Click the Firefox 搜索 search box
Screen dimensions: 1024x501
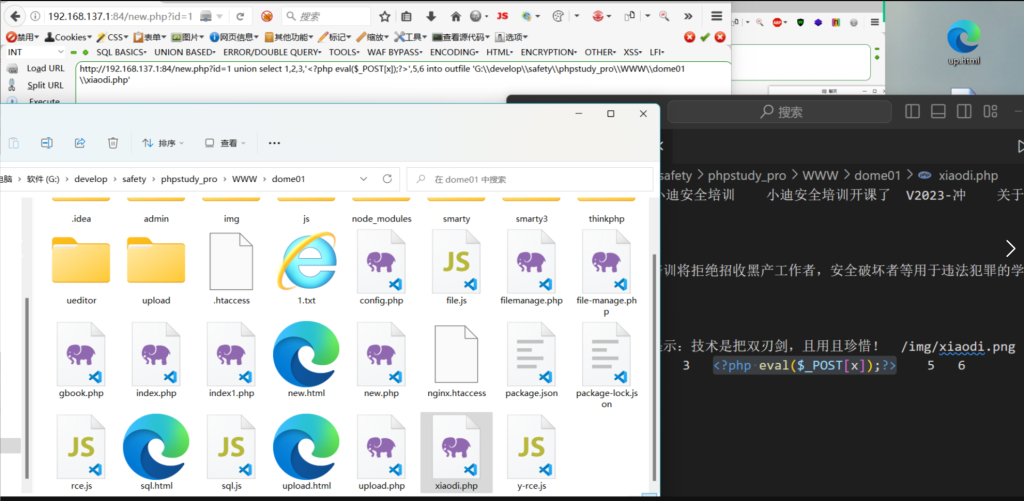coord(326,16)
